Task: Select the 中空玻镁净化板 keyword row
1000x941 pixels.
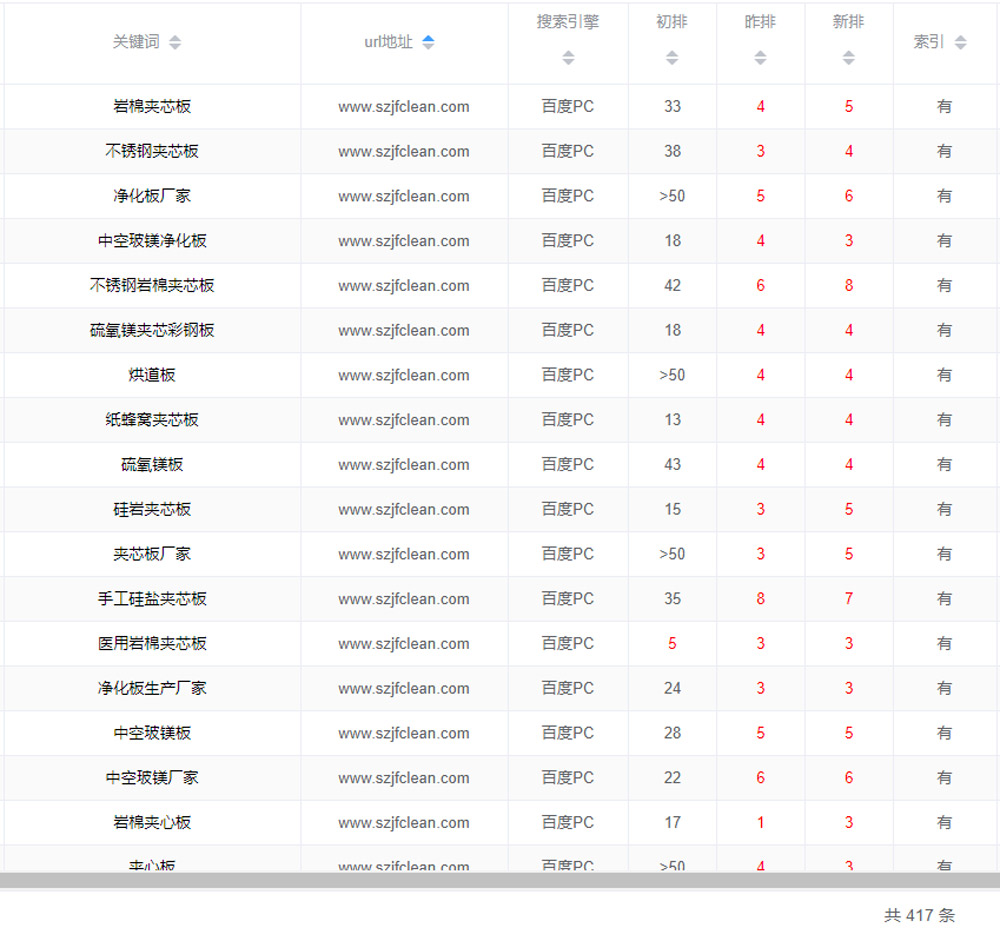Action: click(x=152, y=241)
